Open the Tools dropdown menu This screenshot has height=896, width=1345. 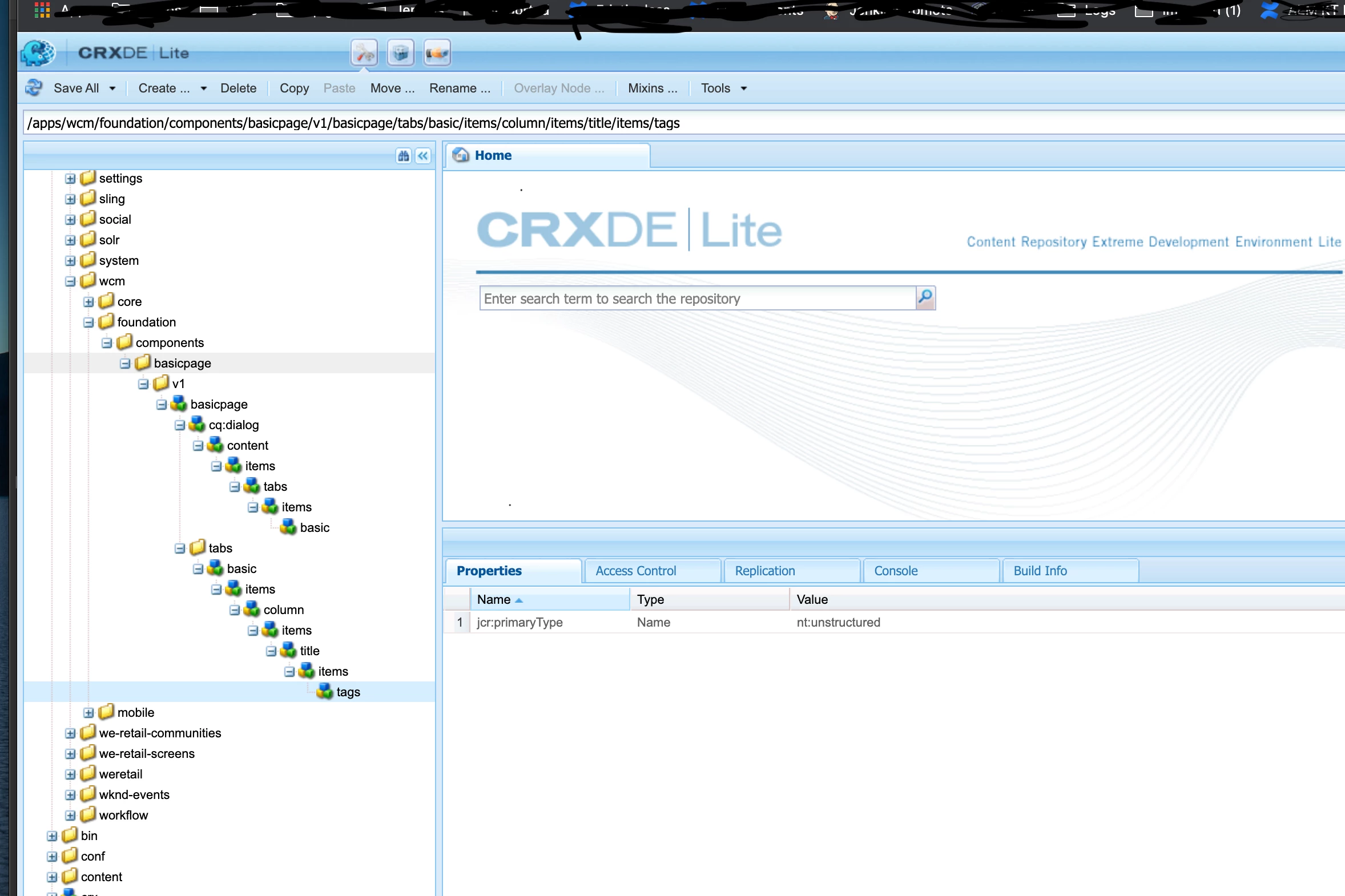pyautogui.click(x=723, y=88)
